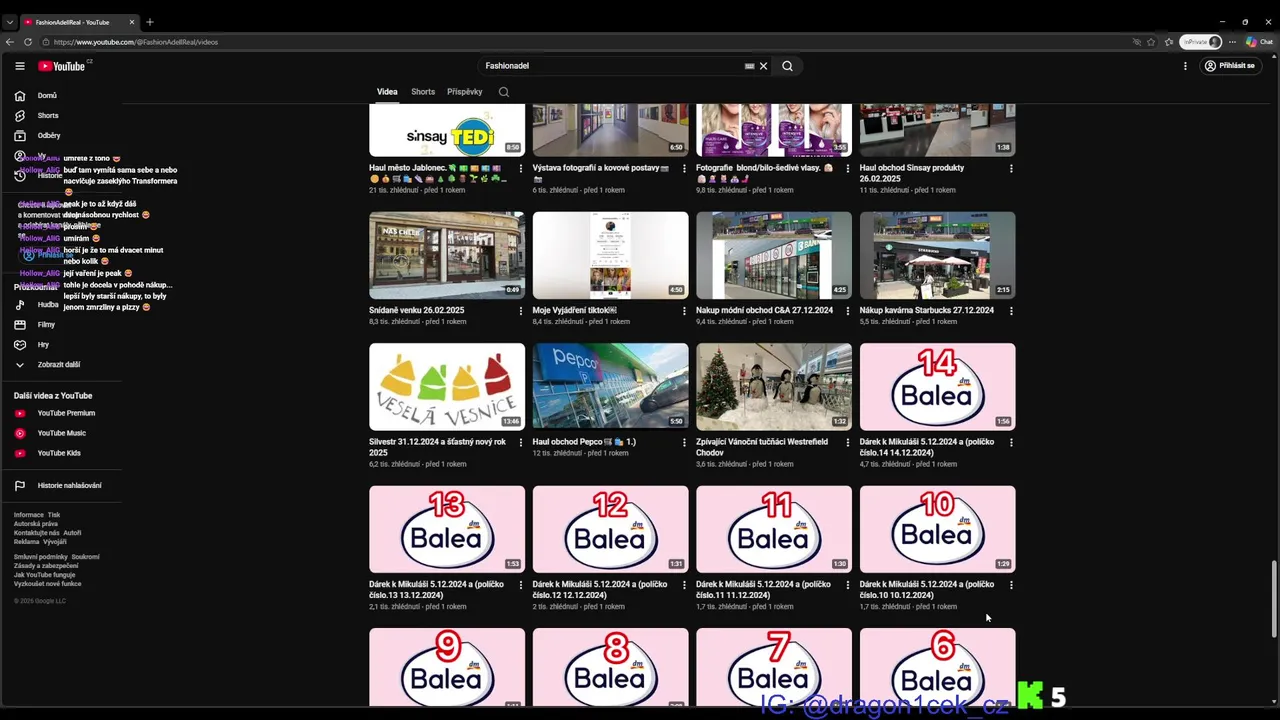This screenshot has height=720, width=1280.
Task: Switch to the Shorts channel tab
Action: coord(423,92)
